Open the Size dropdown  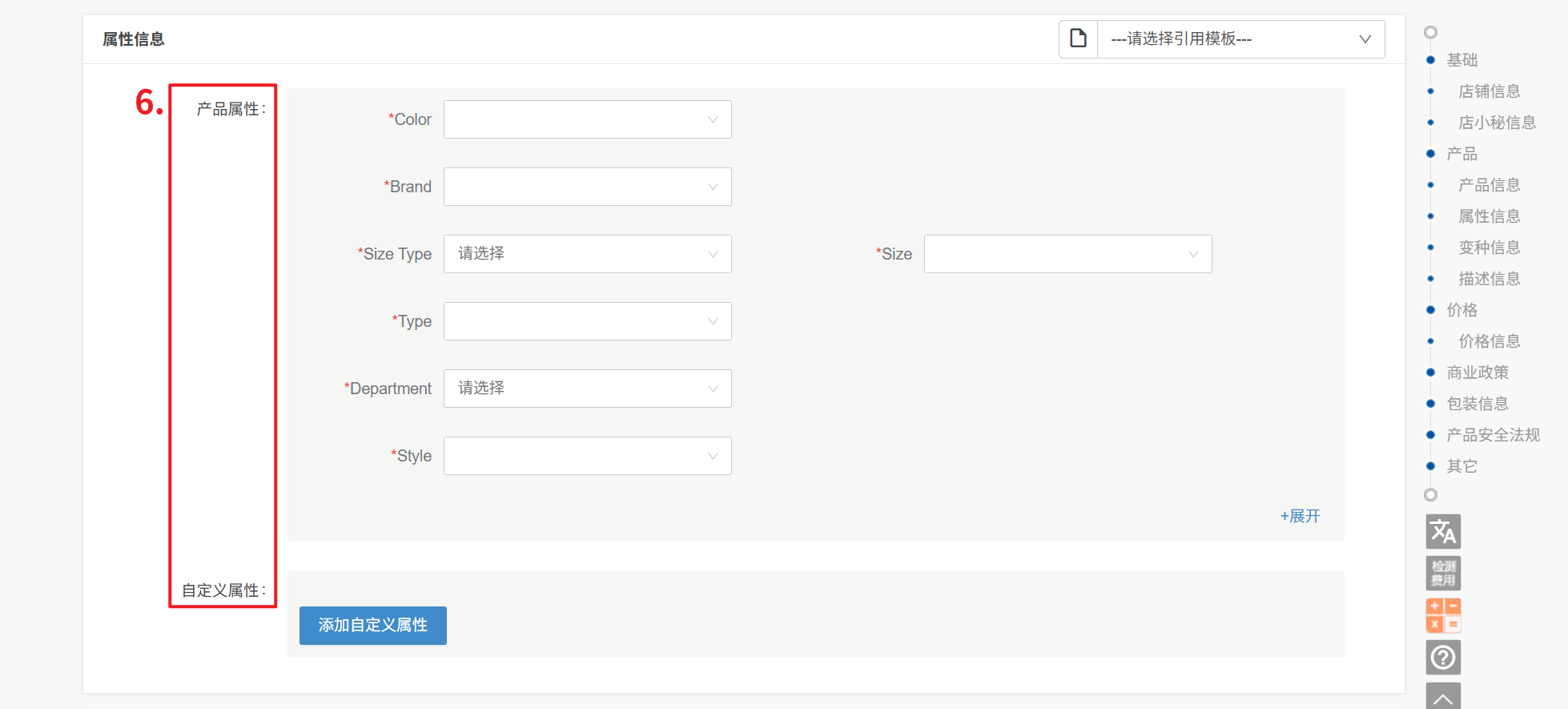[x=1067, y=254]
